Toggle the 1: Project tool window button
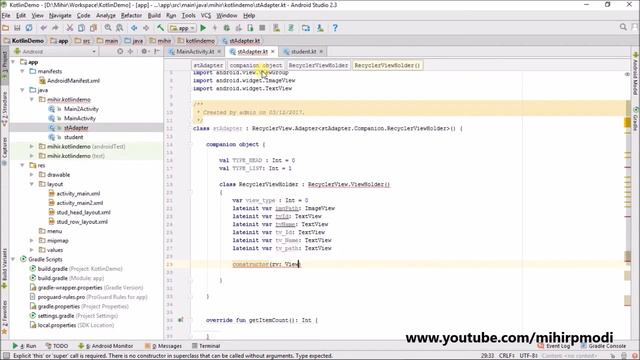 coord(4,66)
